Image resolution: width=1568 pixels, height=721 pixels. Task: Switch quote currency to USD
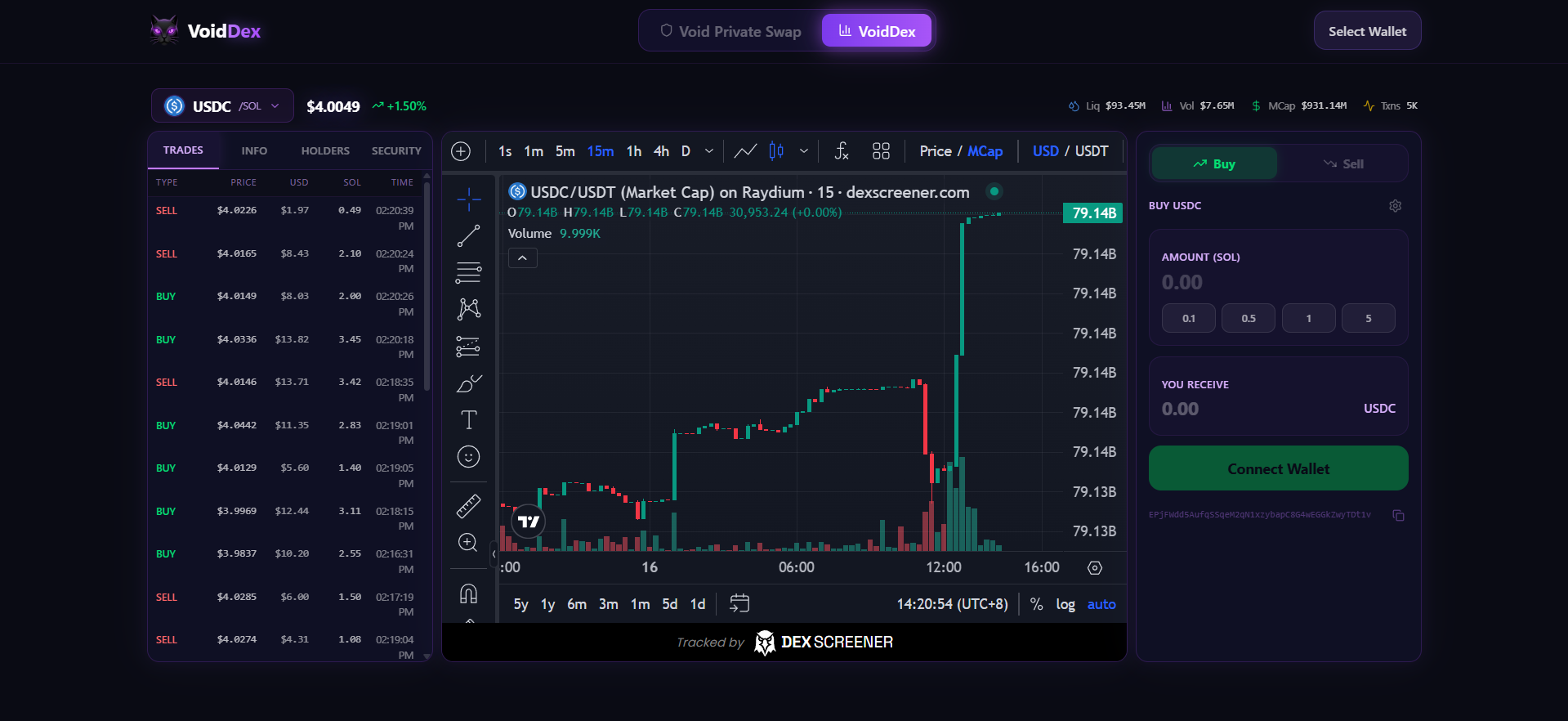pos(1045,151)
